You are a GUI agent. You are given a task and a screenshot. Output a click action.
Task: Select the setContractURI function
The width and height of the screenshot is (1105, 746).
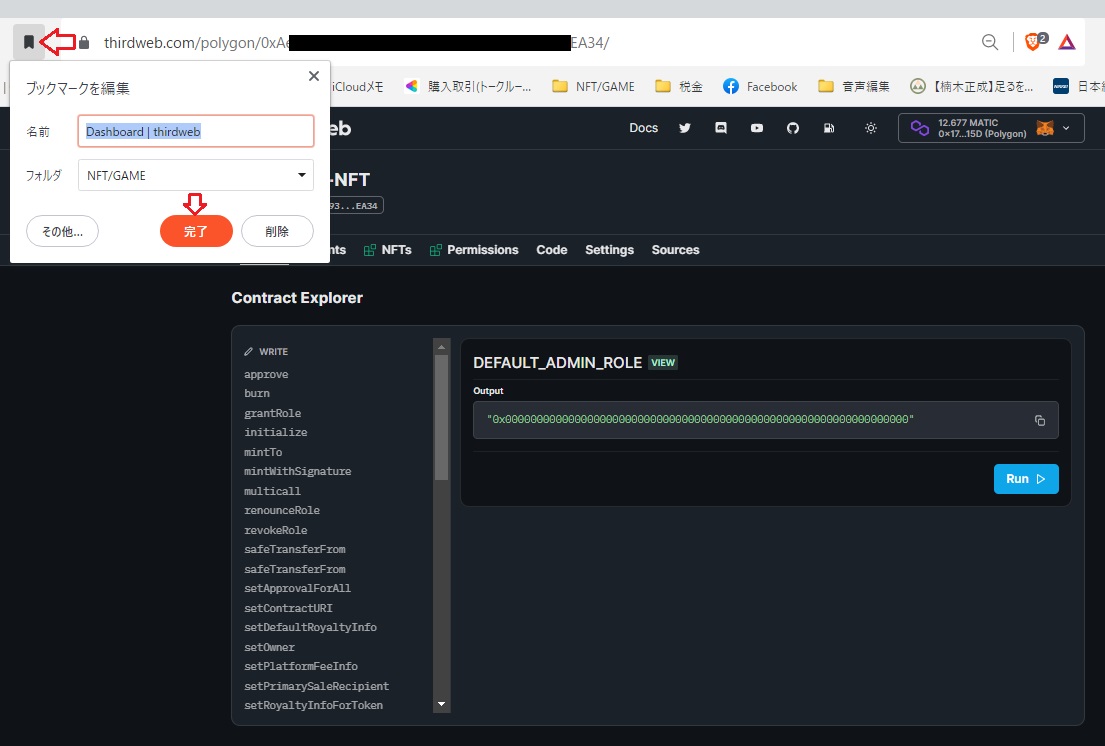(288, 608)
